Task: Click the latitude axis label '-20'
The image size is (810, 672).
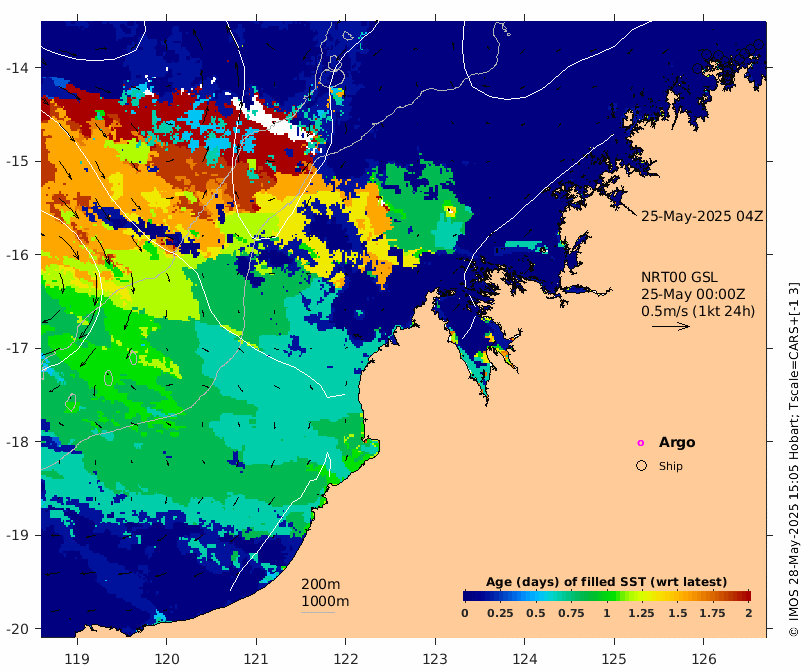Action: point(18,629)
